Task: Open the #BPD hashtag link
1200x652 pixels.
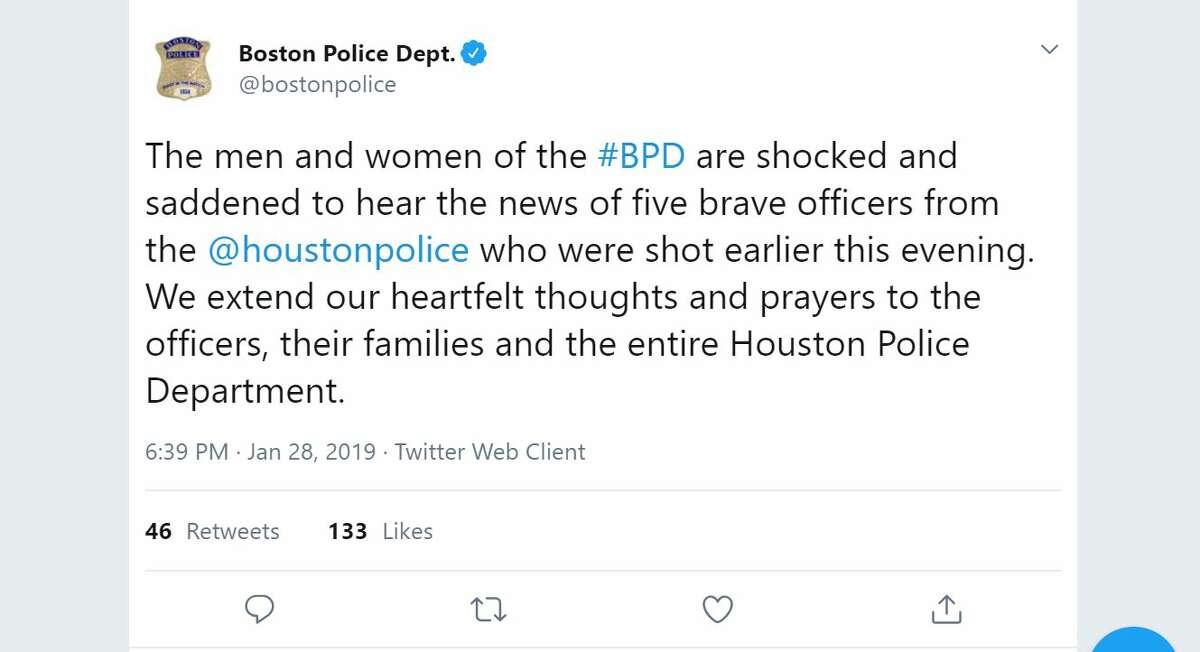Action: coord(640,156)
